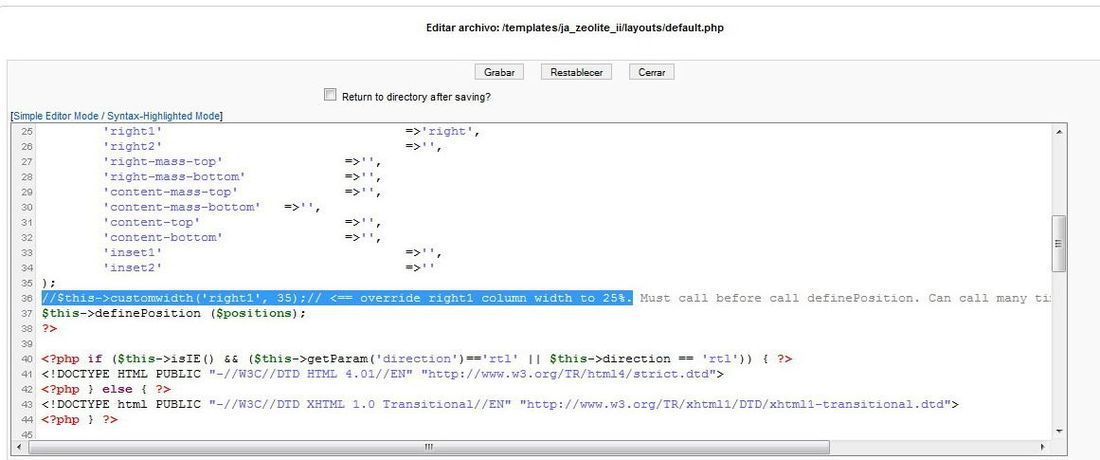Click 'inset2' on line 34
1100x460 pixels.
[133, 268]
